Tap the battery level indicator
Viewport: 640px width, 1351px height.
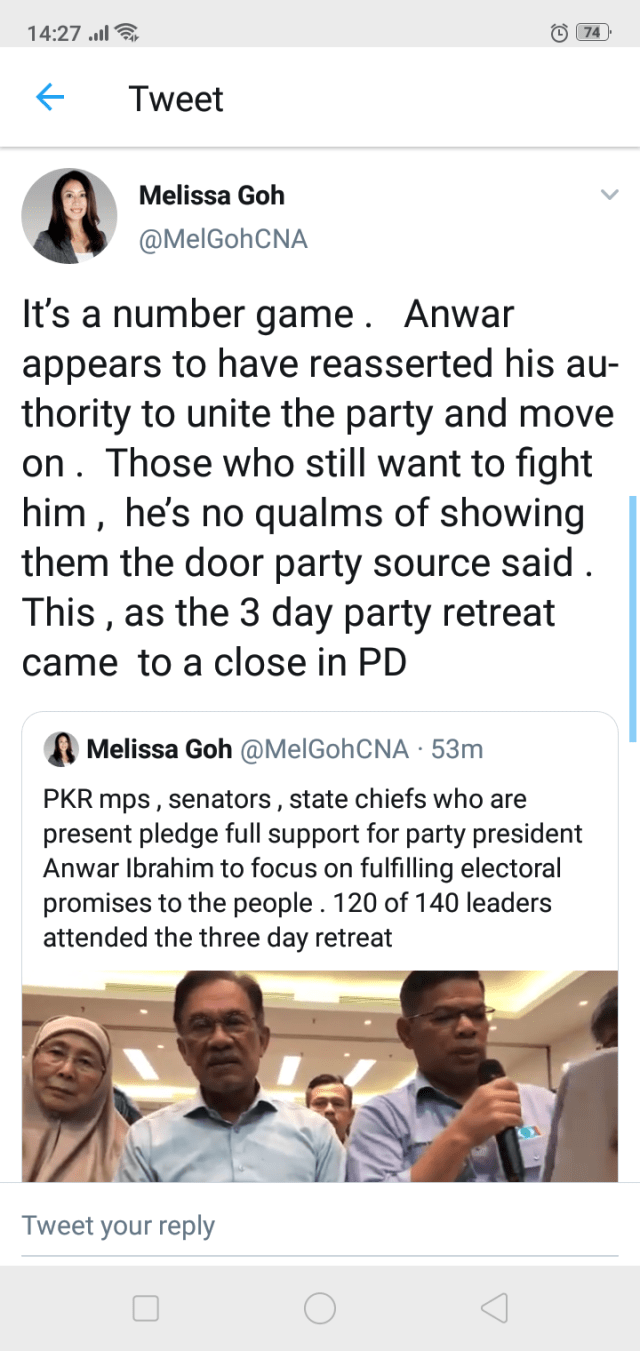point(593,33)
